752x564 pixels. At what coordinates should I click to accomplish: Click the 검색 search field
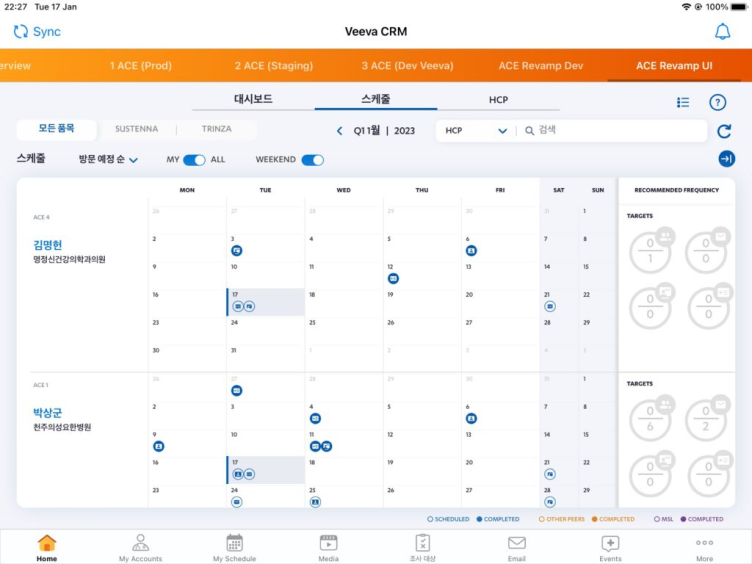(x=615, y=131)
